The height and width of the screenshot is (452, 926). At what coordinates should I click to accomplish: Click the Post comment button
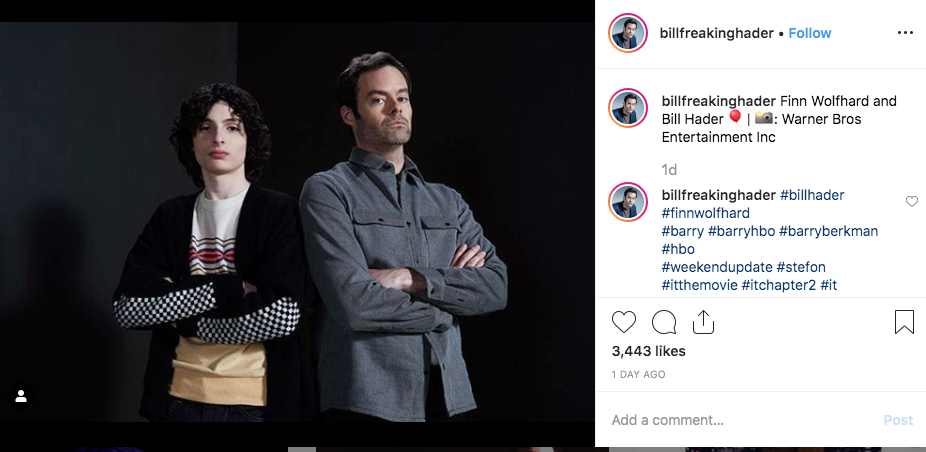898,420
